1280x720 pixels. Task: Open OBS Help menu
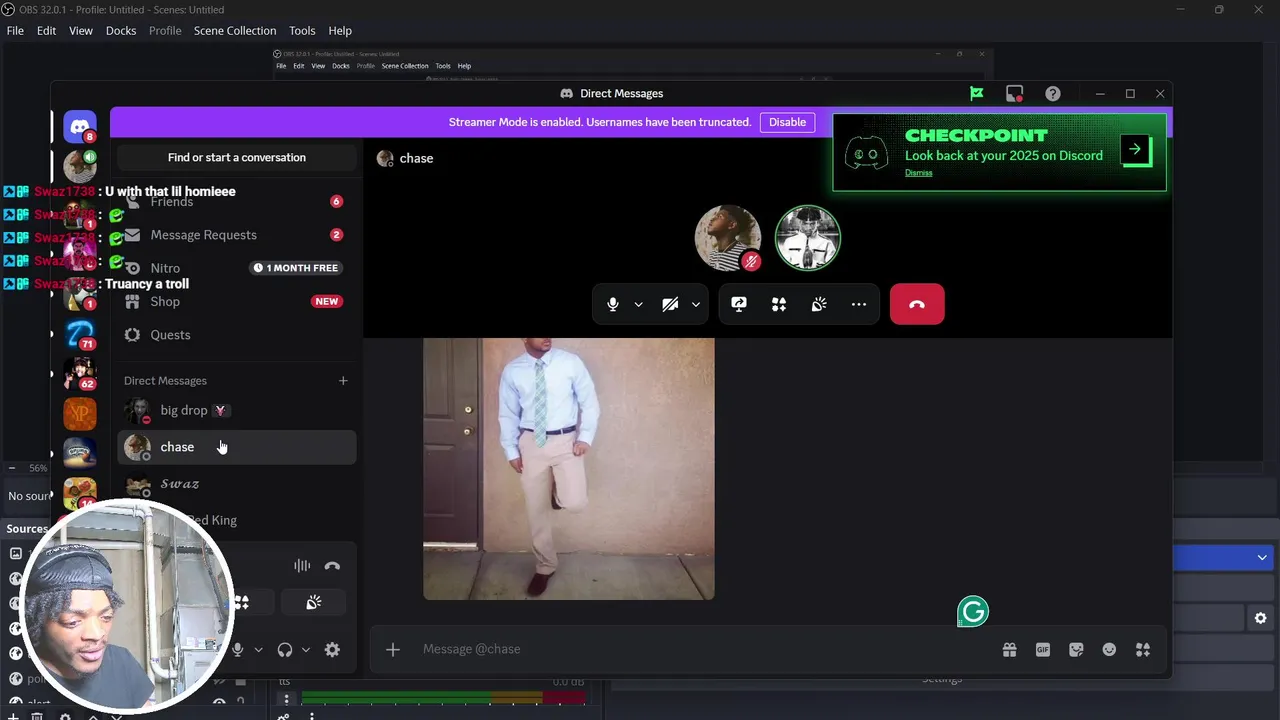tap(340, 30)
